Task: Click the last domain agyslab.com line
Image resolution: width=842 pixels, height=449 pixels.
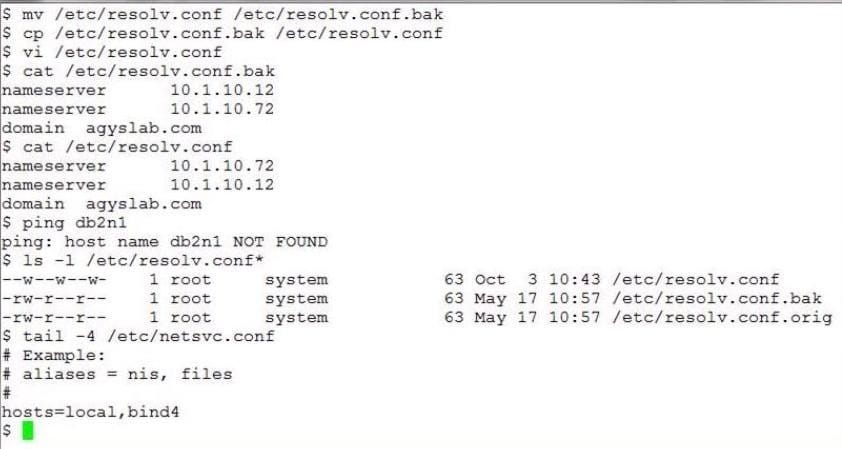Action: click(x=101, y=204)
